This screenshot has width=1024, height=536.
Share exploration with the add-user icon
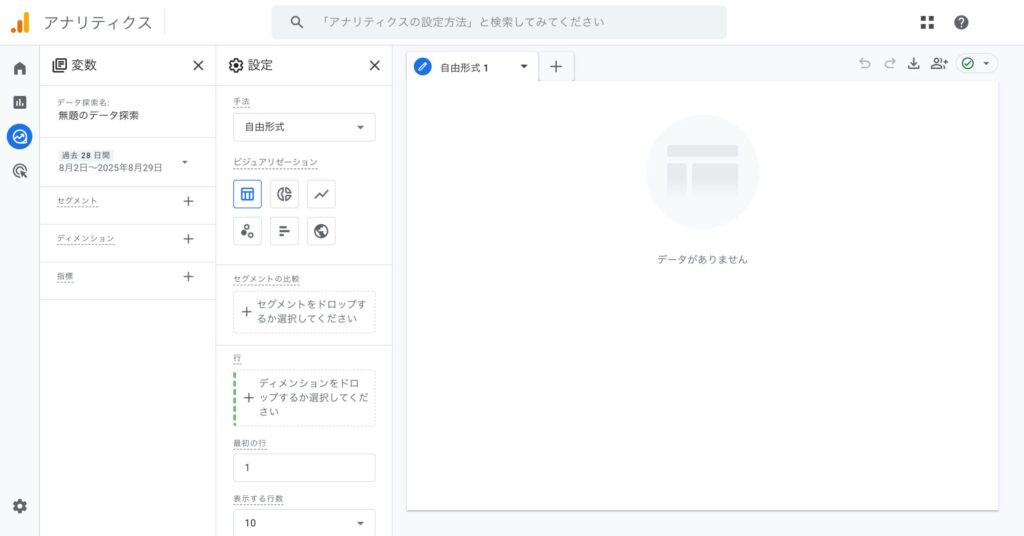[938, 64]
